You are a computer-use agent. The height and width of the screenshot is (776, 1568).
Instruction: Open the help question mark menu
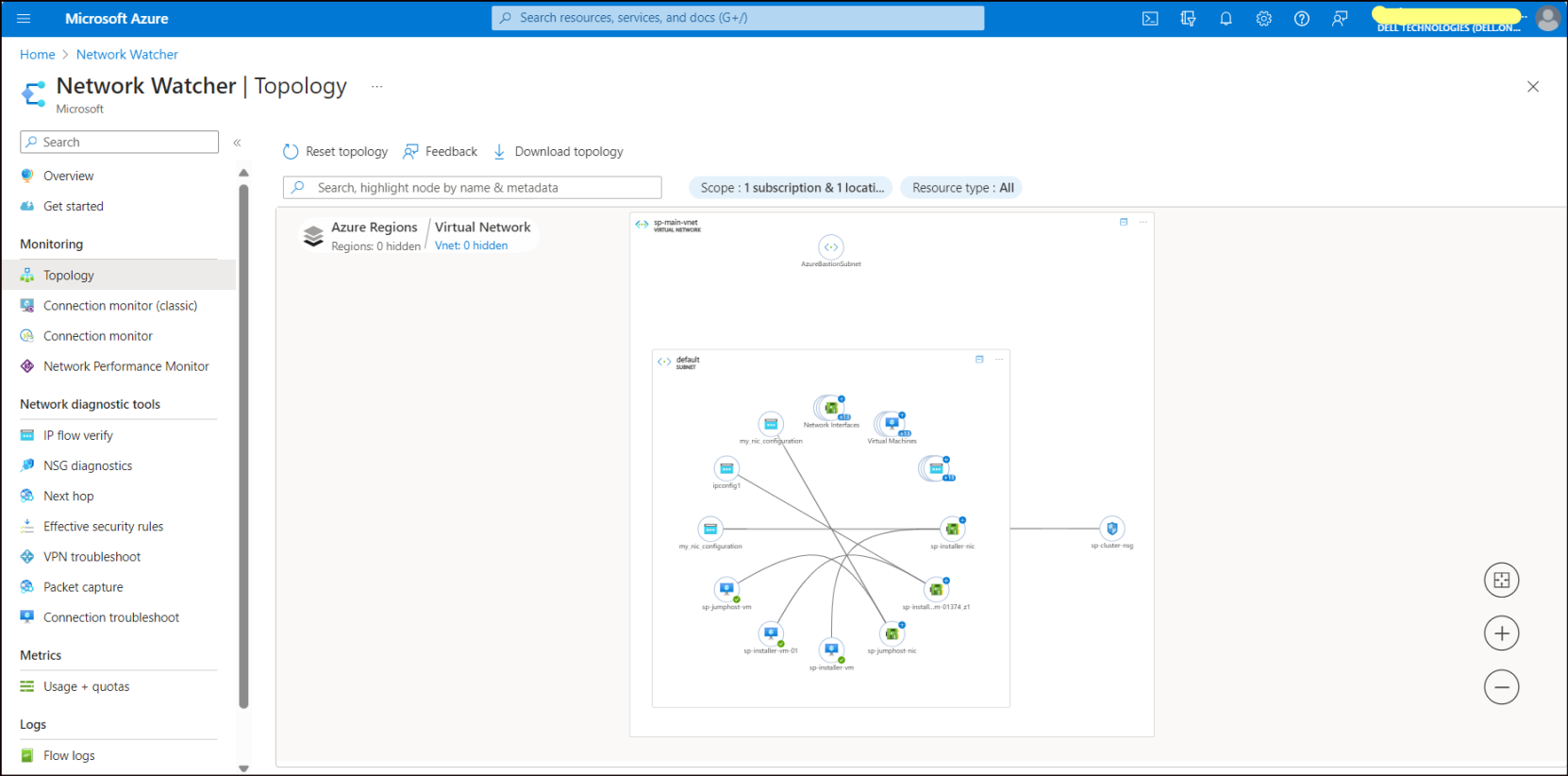pos(1302,18)
